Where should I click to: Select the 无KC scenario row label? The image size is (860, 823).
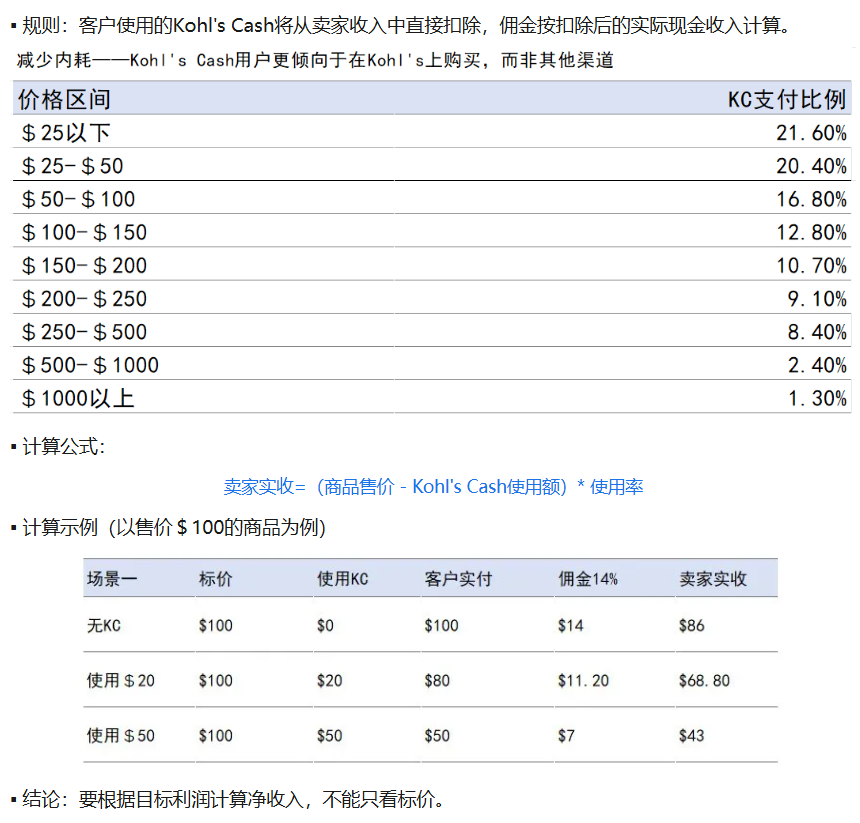pos(104,626)
